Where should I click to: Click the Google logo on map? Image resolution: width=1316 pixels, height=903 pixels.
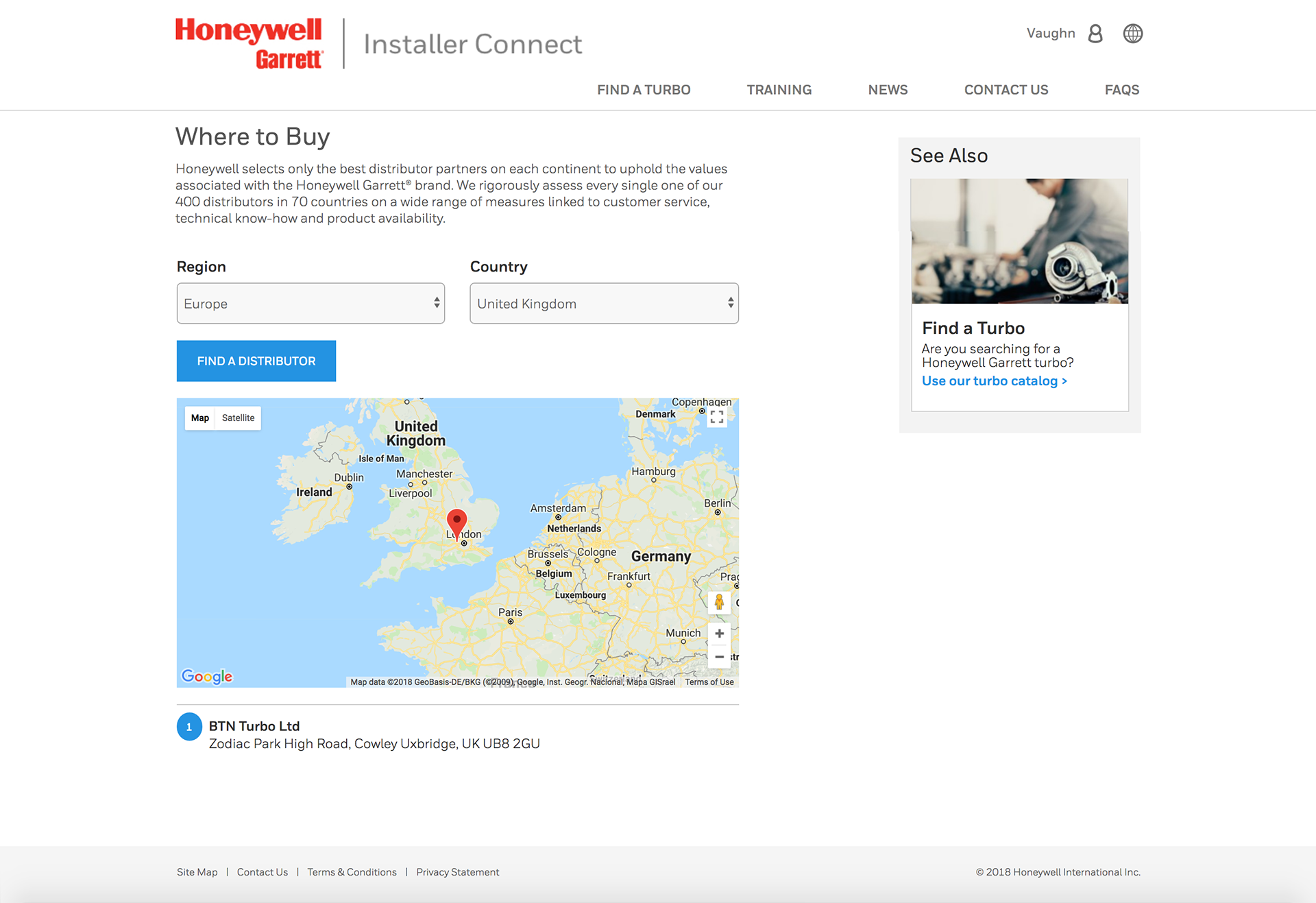(x=207, y=676)
